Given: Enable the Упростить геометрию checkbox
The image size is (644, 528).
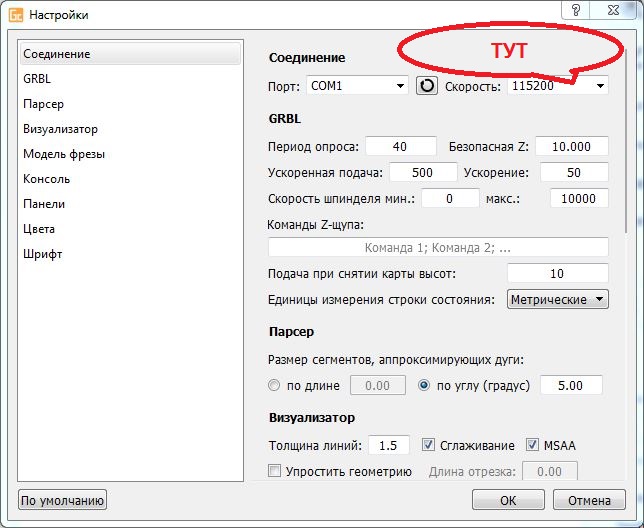Looking at the screenshot, I should [274, 471].
